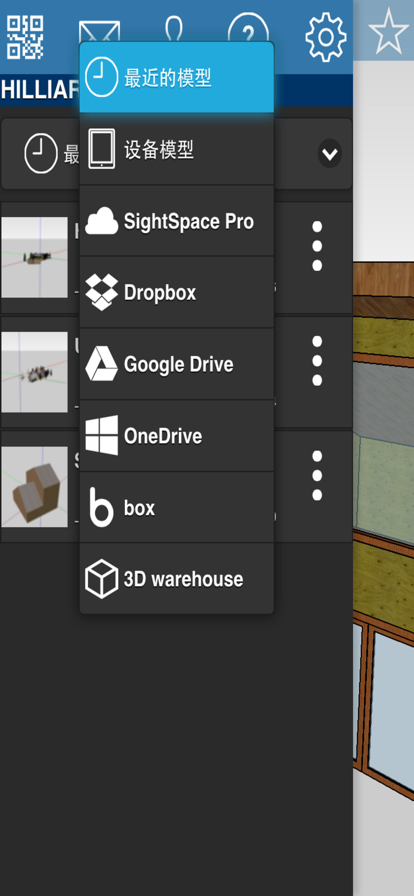Choose box storage entry
The height and width of the screenshot is (896, 414).
pyautogui.click(x=177, y=507)
